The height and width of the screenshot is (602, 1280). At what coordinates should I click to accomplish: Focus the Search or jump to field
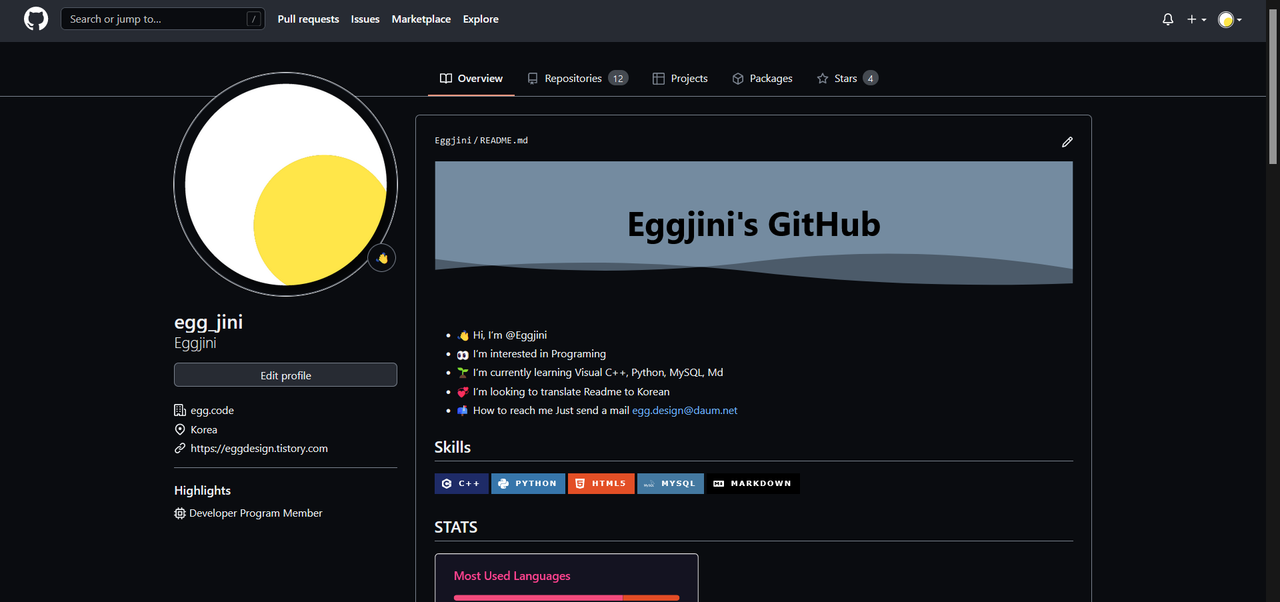pyautogui.click(x=162, y=19)
